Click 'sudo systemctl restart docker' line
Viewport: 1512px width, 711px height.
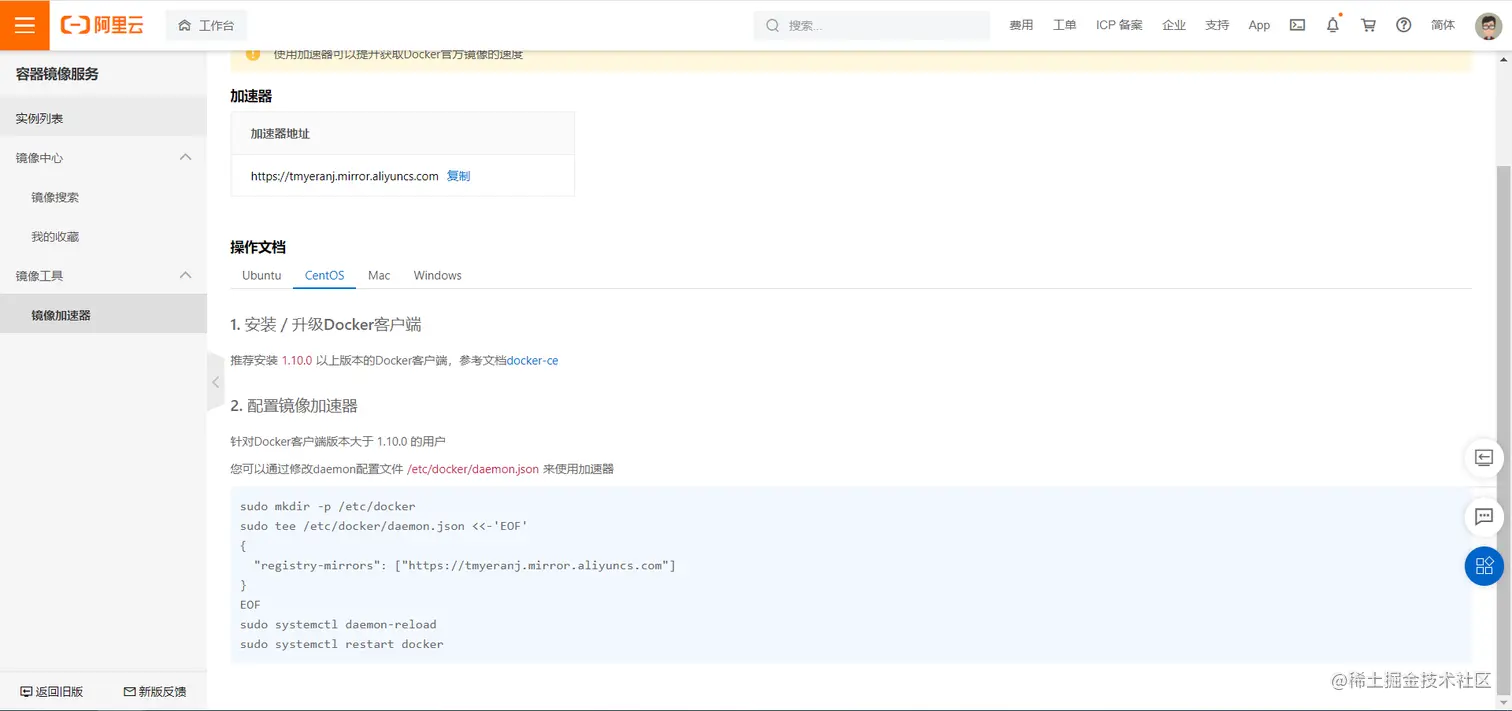(x=342, y=644)
